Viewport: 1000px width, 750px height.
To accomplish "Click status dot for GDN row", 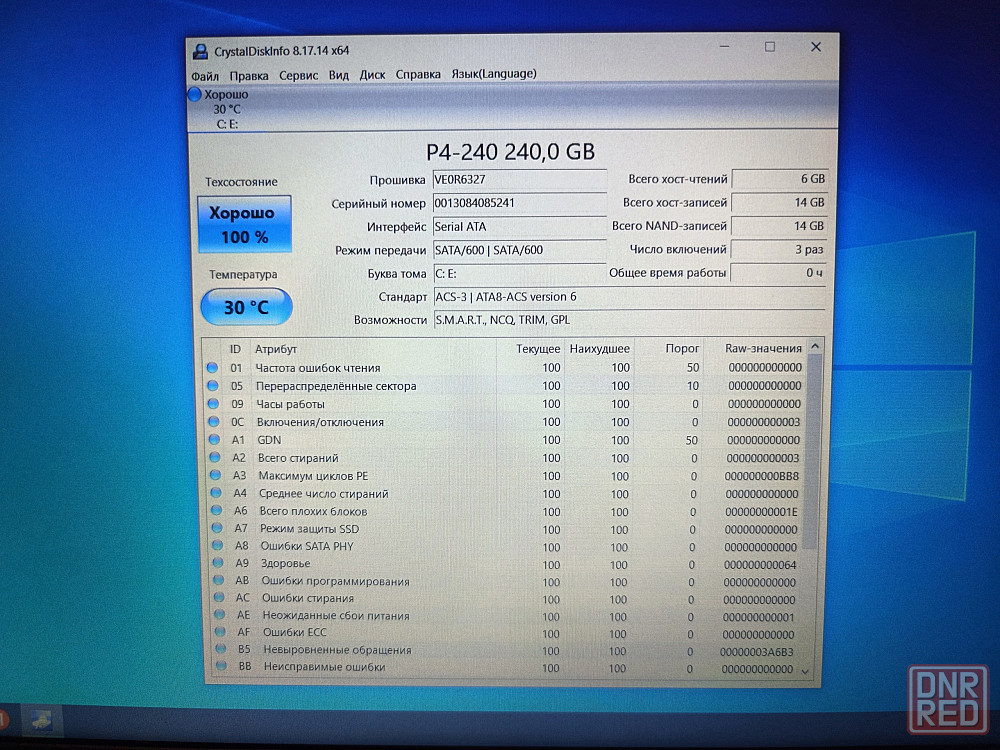I will tap(214, 439).
